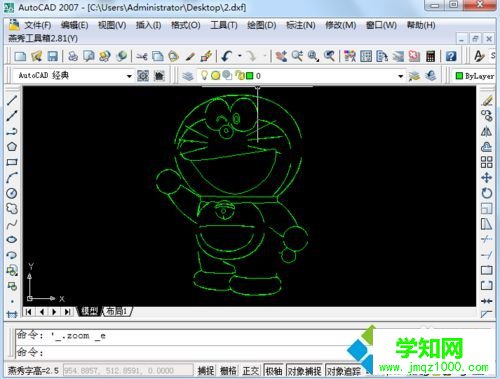500x379 pixels.
Task: Open the 燕秀工具箱2.81(Y) menu
Action: (43, 38)
